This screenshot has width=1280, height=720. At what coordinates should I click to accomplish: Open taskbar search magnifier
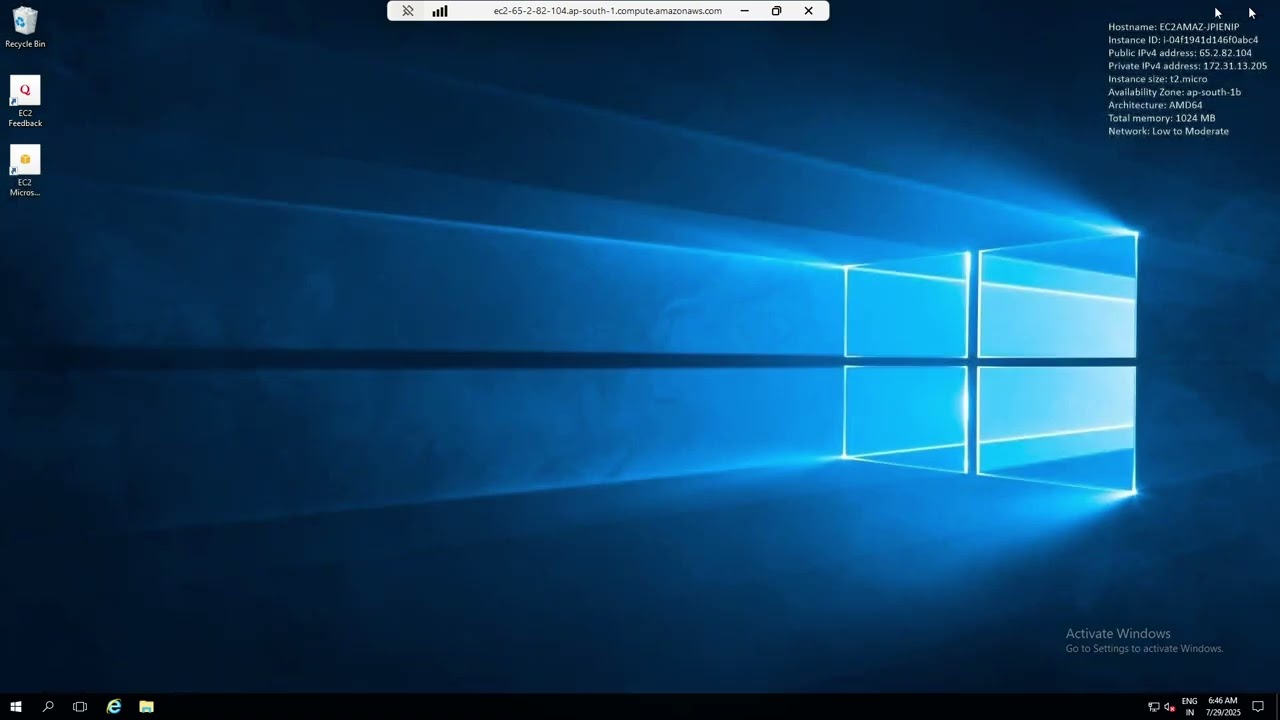48,707
